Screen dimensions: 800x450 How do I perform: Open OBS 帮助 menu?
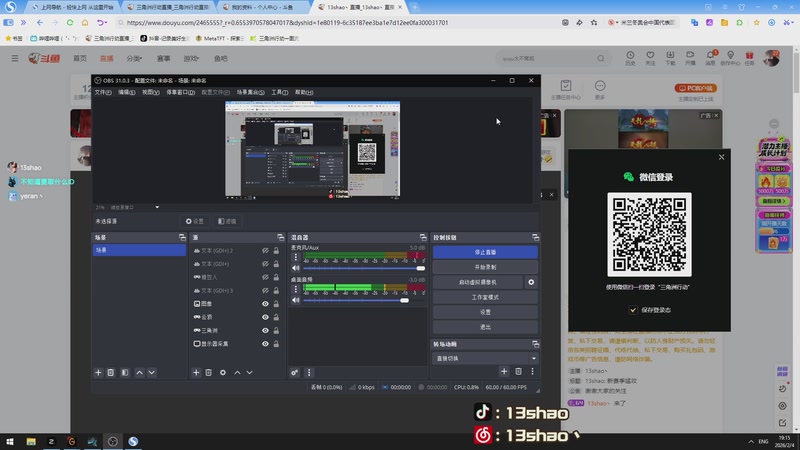coord(304,92)
